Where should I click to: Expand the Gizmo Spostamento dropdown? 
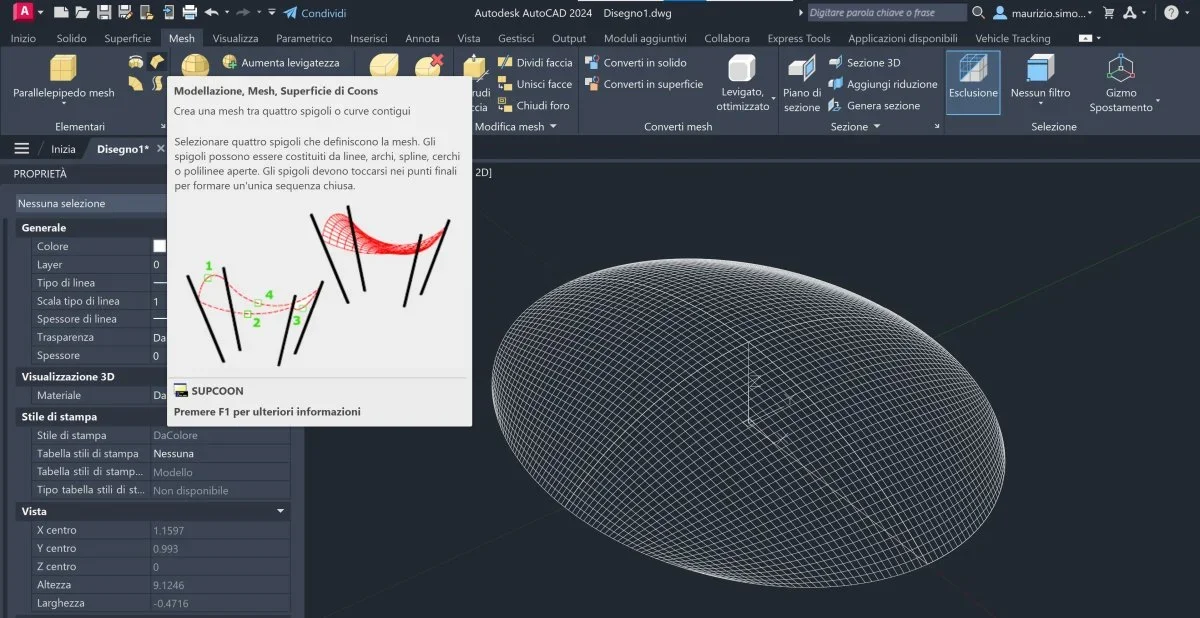point(1158,101)
